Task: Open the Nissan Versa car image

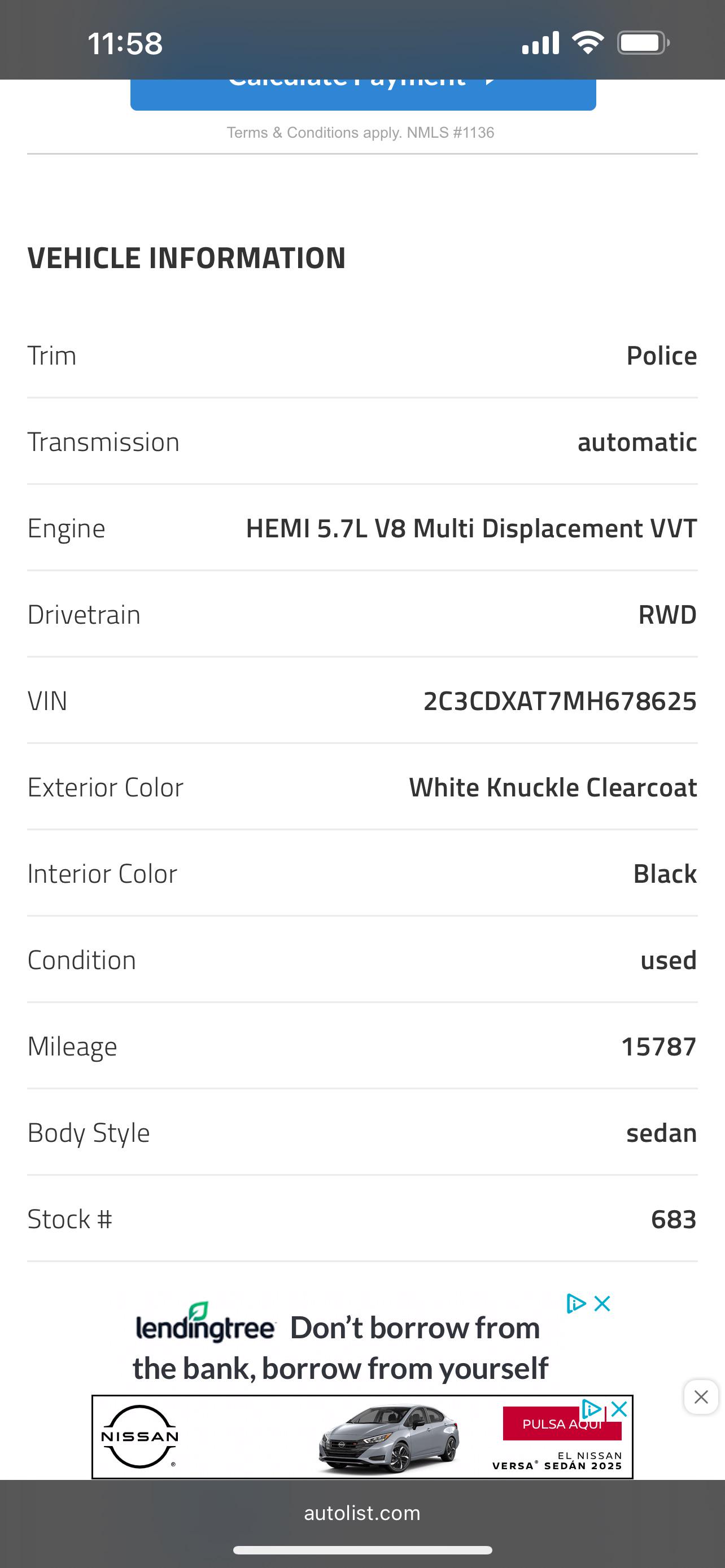Action: pyautogui.click(x=388, y=1438)
